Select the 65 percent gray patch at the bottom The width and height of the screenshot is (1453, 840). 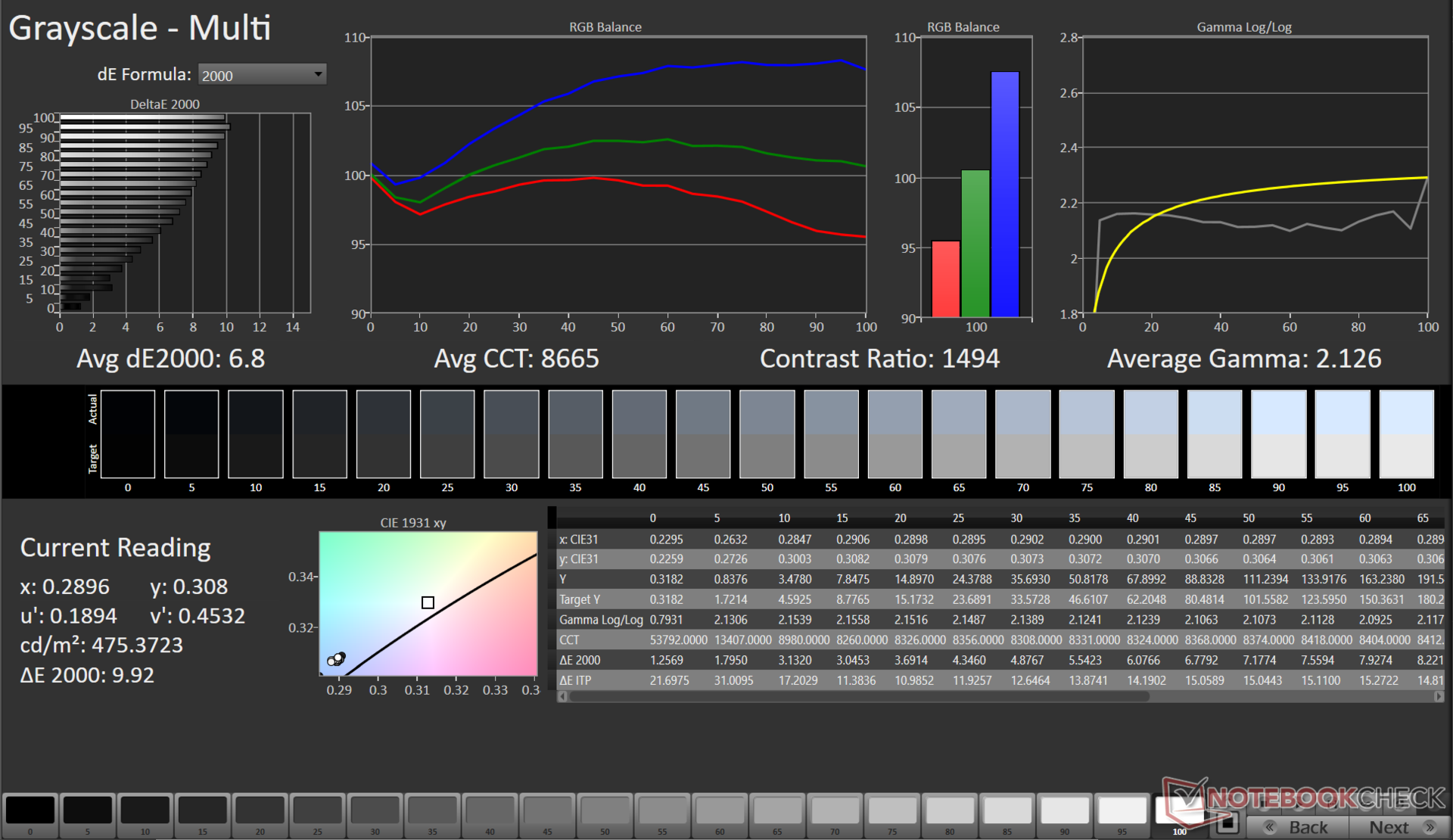[x=778, y=814]
